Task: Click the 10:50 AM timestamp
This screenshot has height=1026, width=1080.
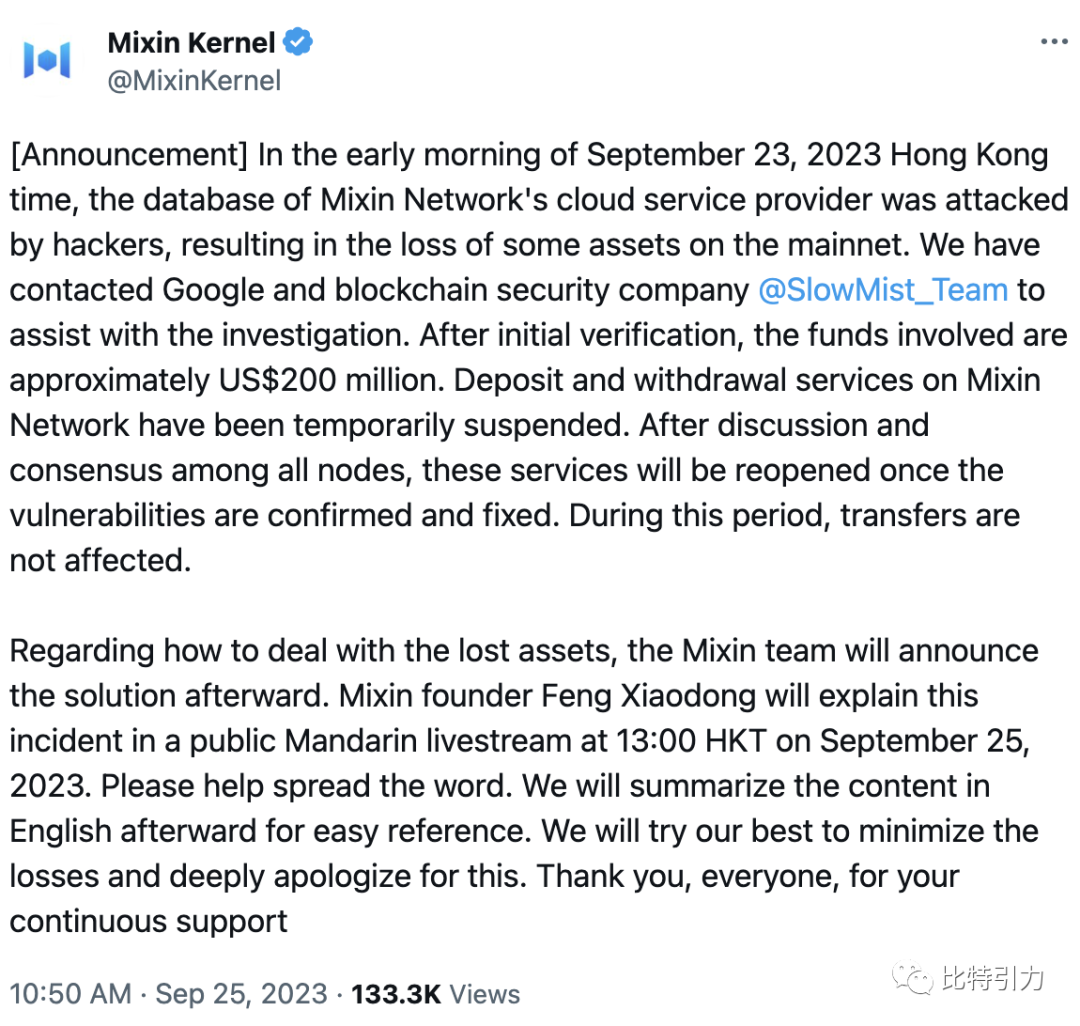Action: coord(70,994)
